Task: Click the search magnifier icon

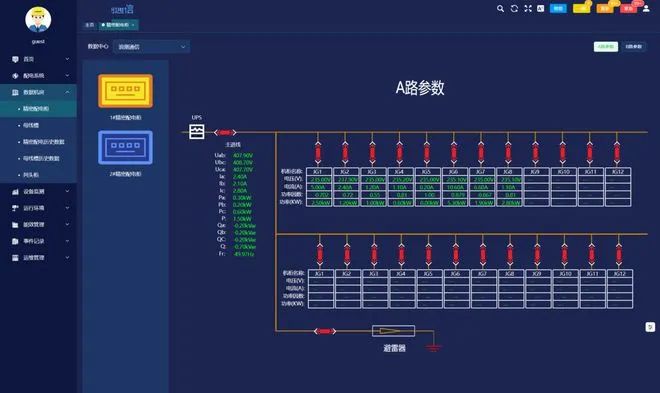Action: pos(500,8)
